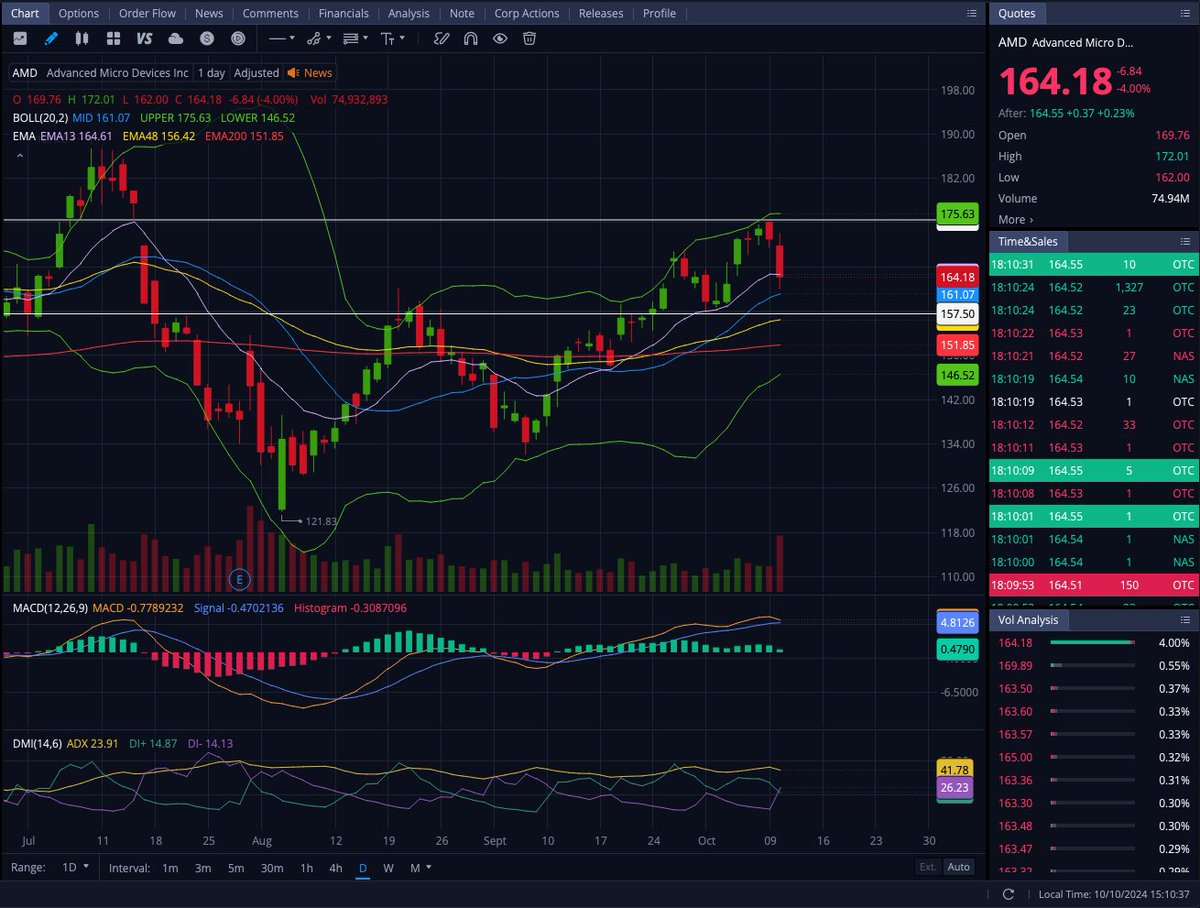Delete drawings with the trash icon
1200x908 pixels.
[x=529, y=38]
